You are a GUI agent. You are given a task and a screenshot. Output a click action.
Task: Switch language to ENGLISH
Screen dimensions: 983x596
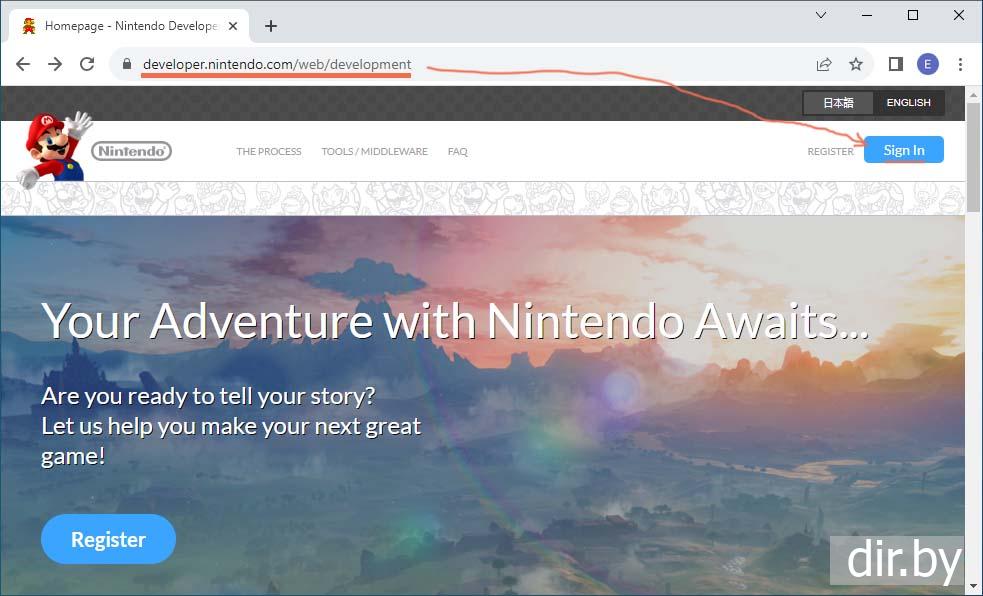click(908, 103)
